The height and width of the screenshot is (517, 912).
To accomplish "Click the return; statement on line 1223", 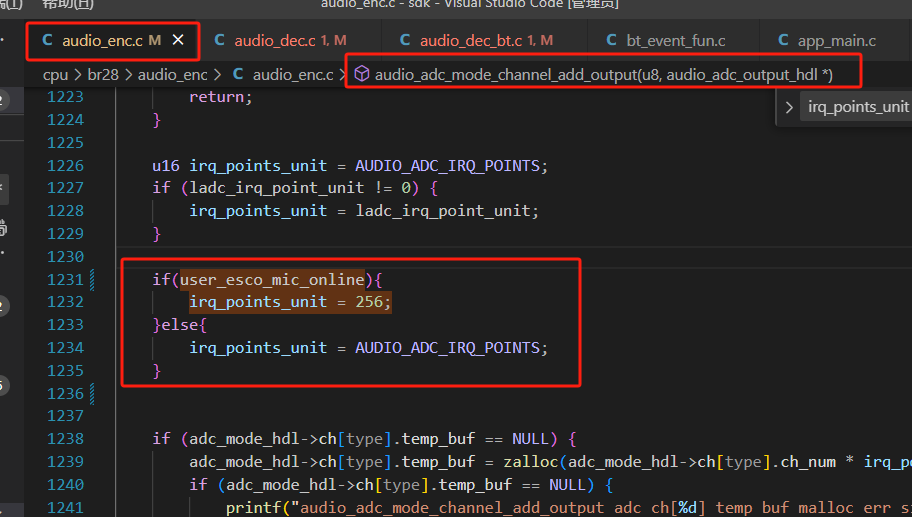I will (220, 97).
